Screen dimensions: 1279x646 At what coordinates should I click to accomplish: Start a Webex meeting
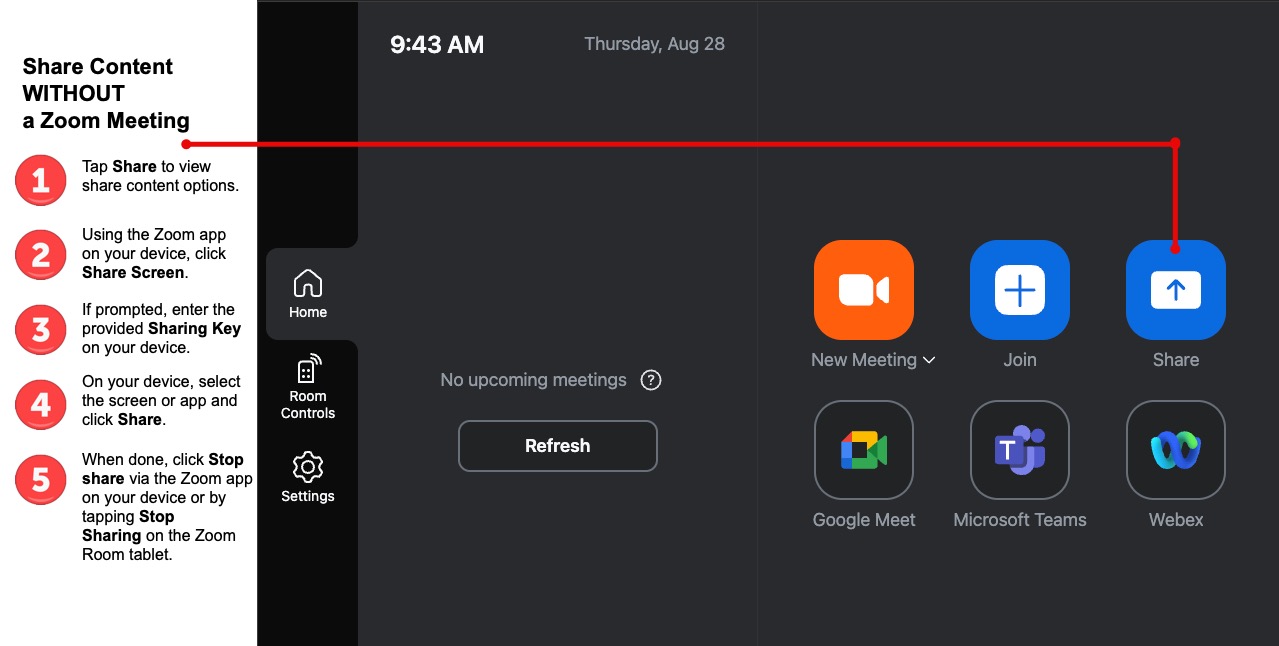coord(1175,450)
